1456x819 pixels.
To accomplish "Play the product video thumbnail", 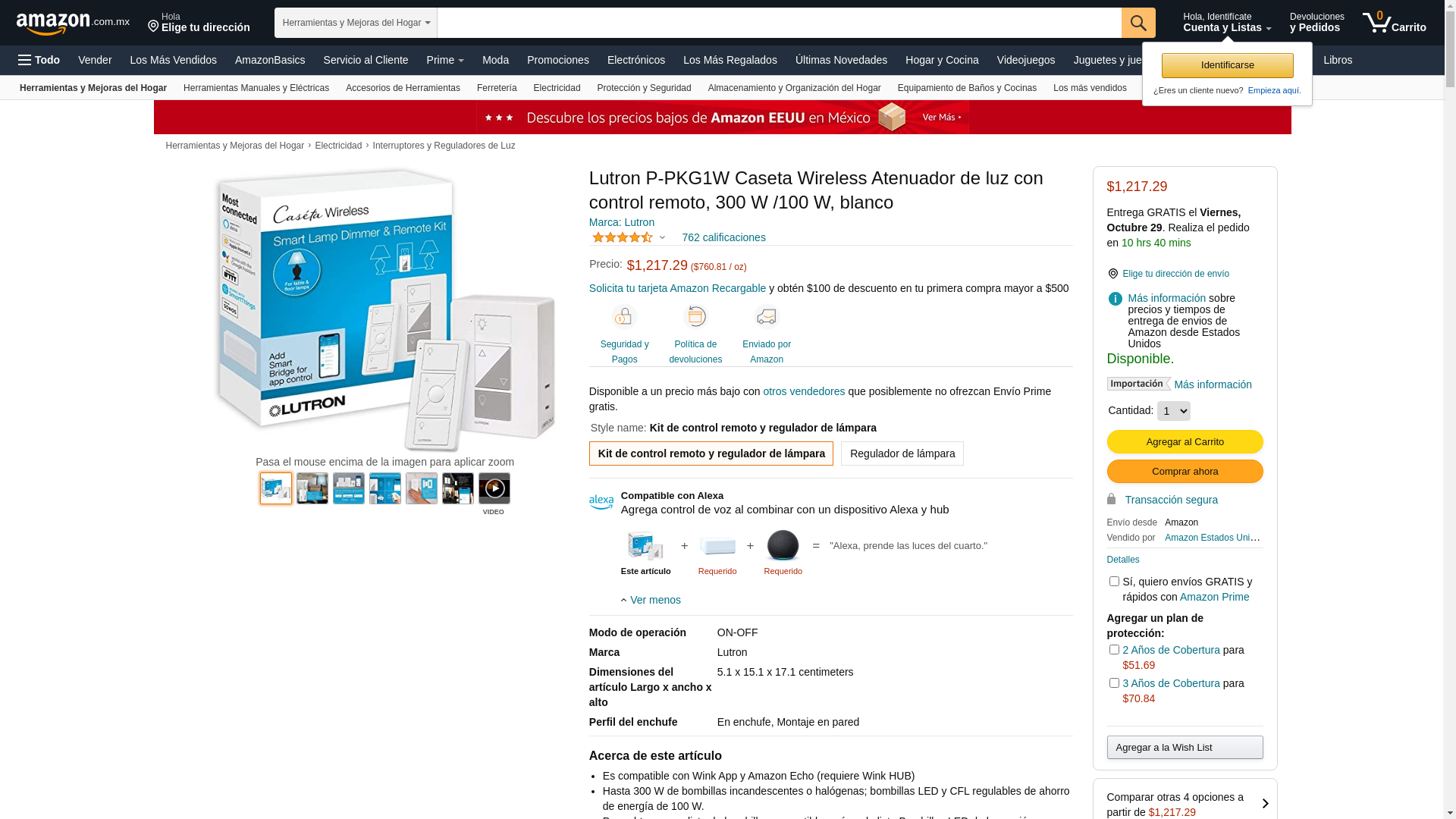I will point(494,488).
